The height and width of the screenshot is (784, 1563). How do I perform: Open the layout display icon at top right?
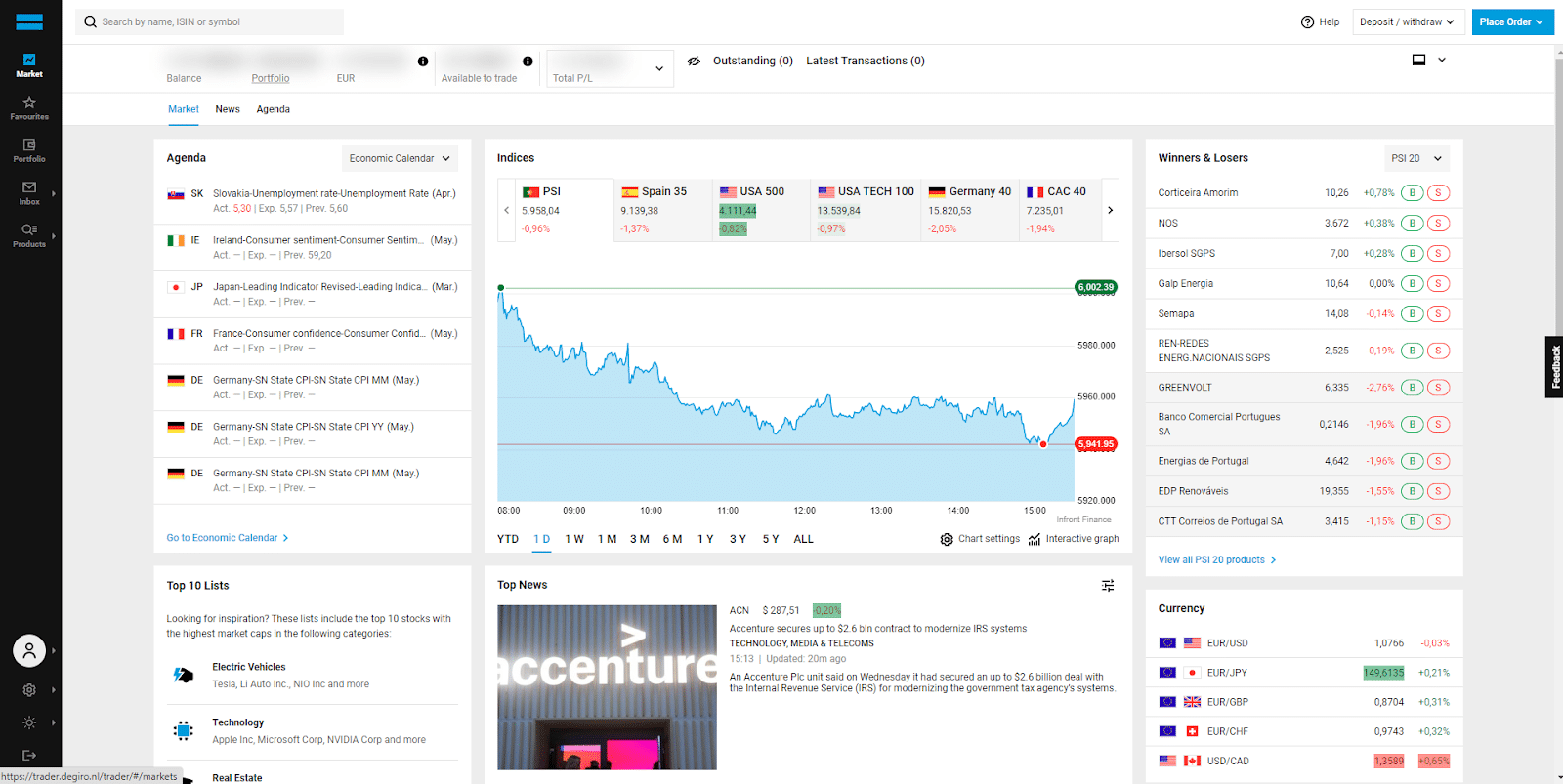click(1418, 60)
